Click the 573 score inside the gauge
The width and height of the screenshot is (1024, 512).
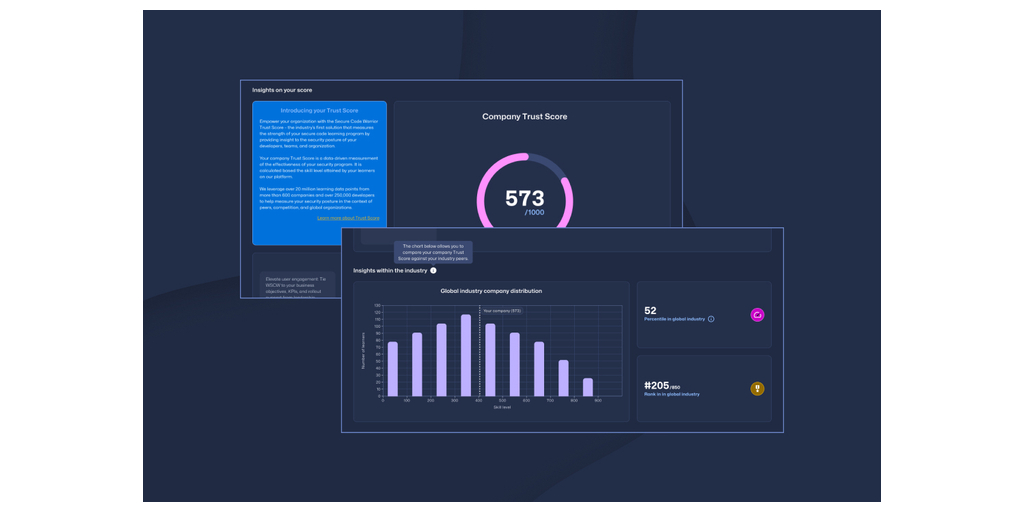[x=524, y=199]
